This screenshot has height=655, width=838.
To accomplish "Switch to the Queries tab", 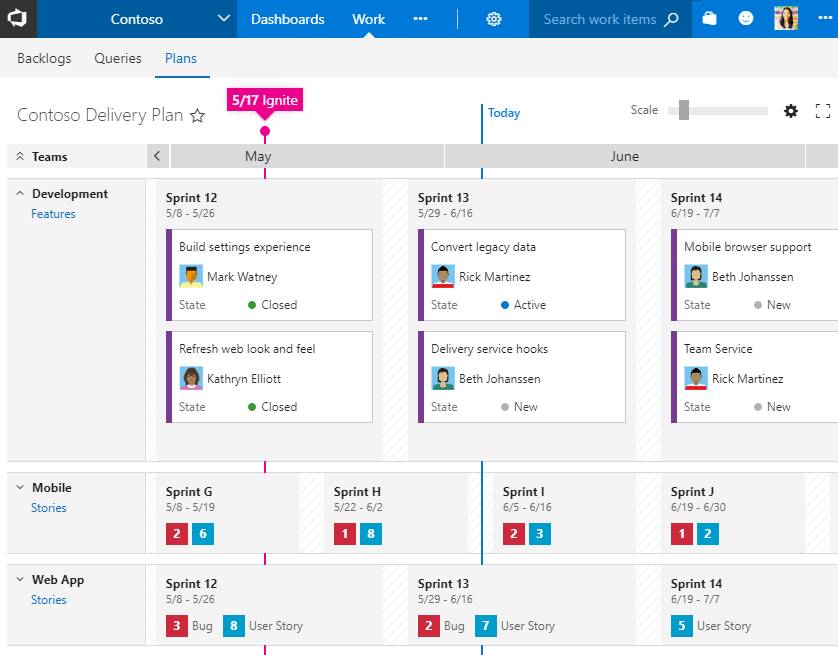I will [x=118, y=58].
